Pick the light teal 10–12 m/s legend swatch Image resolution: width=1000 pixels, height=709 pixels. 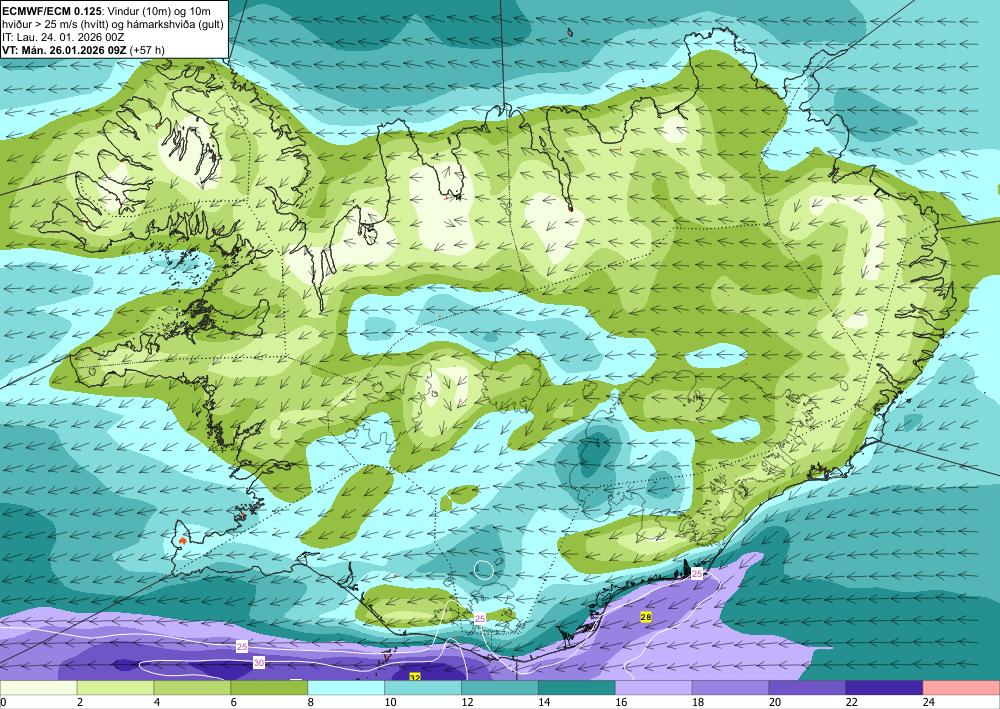coord(423,688)
